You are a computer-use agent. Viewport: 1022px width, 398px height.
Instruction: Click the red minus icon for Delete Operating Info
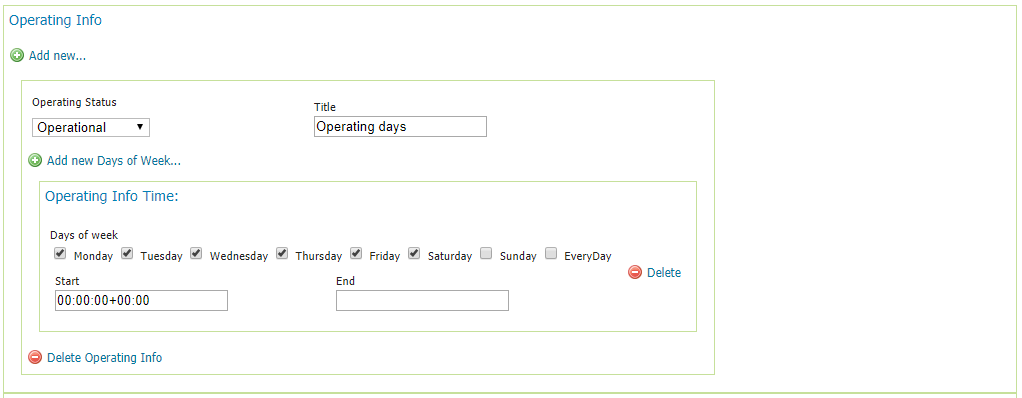click(35, 357)
